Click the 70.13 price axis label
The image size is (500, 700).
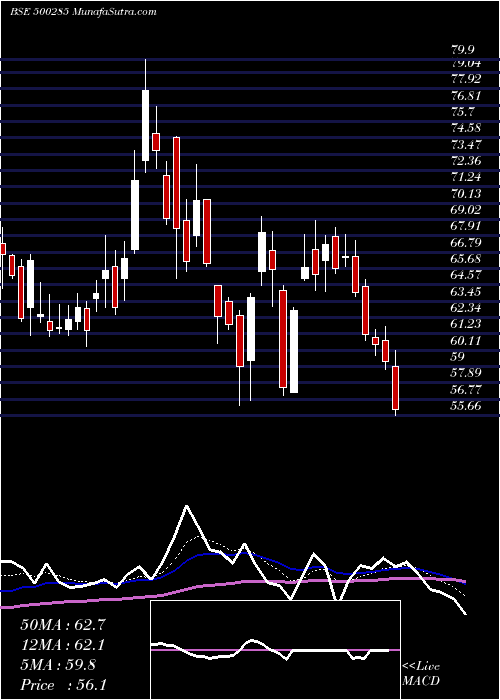click(467, 194)
